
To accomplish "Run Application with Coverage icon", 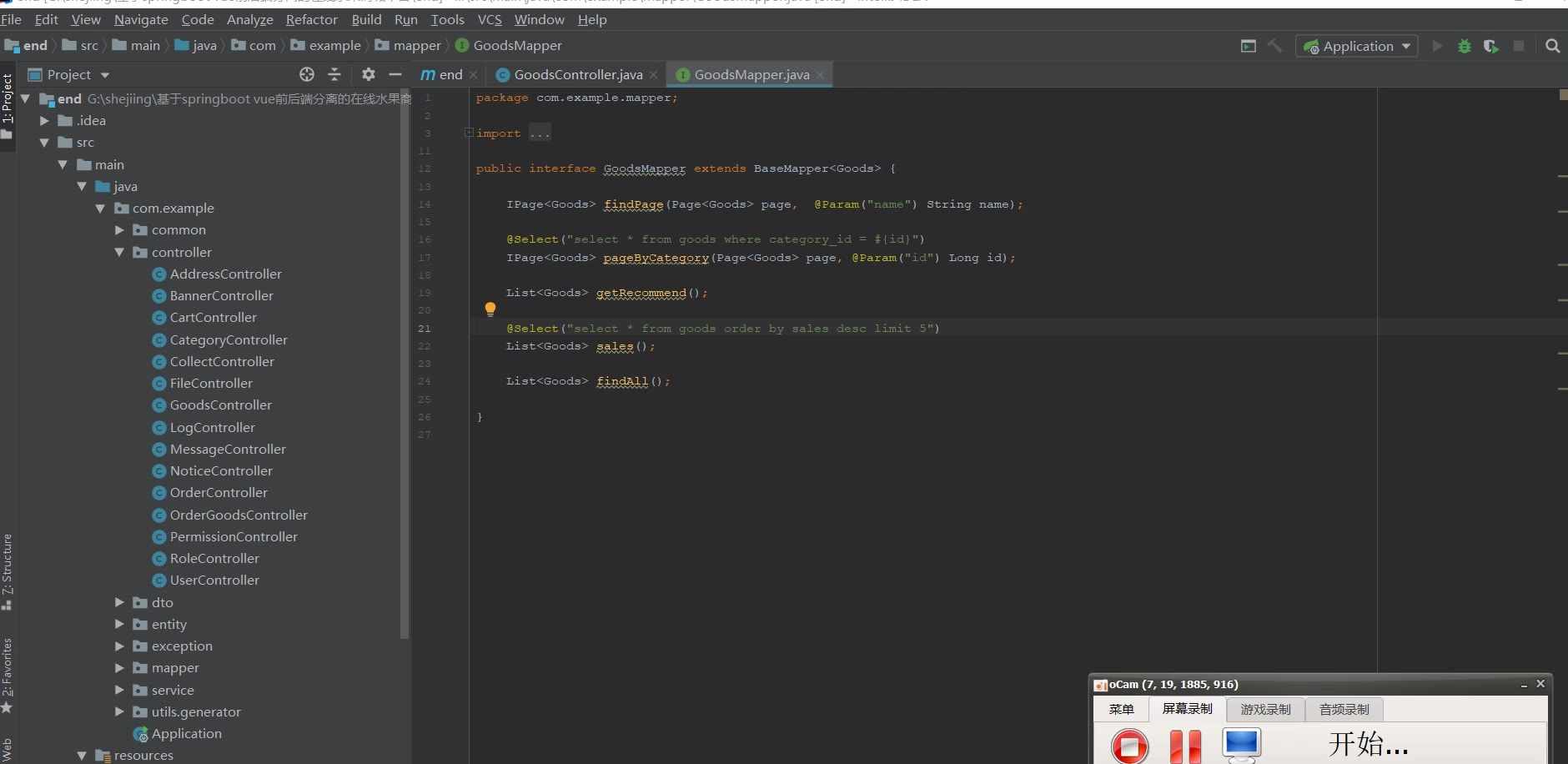I will 1491,47.
